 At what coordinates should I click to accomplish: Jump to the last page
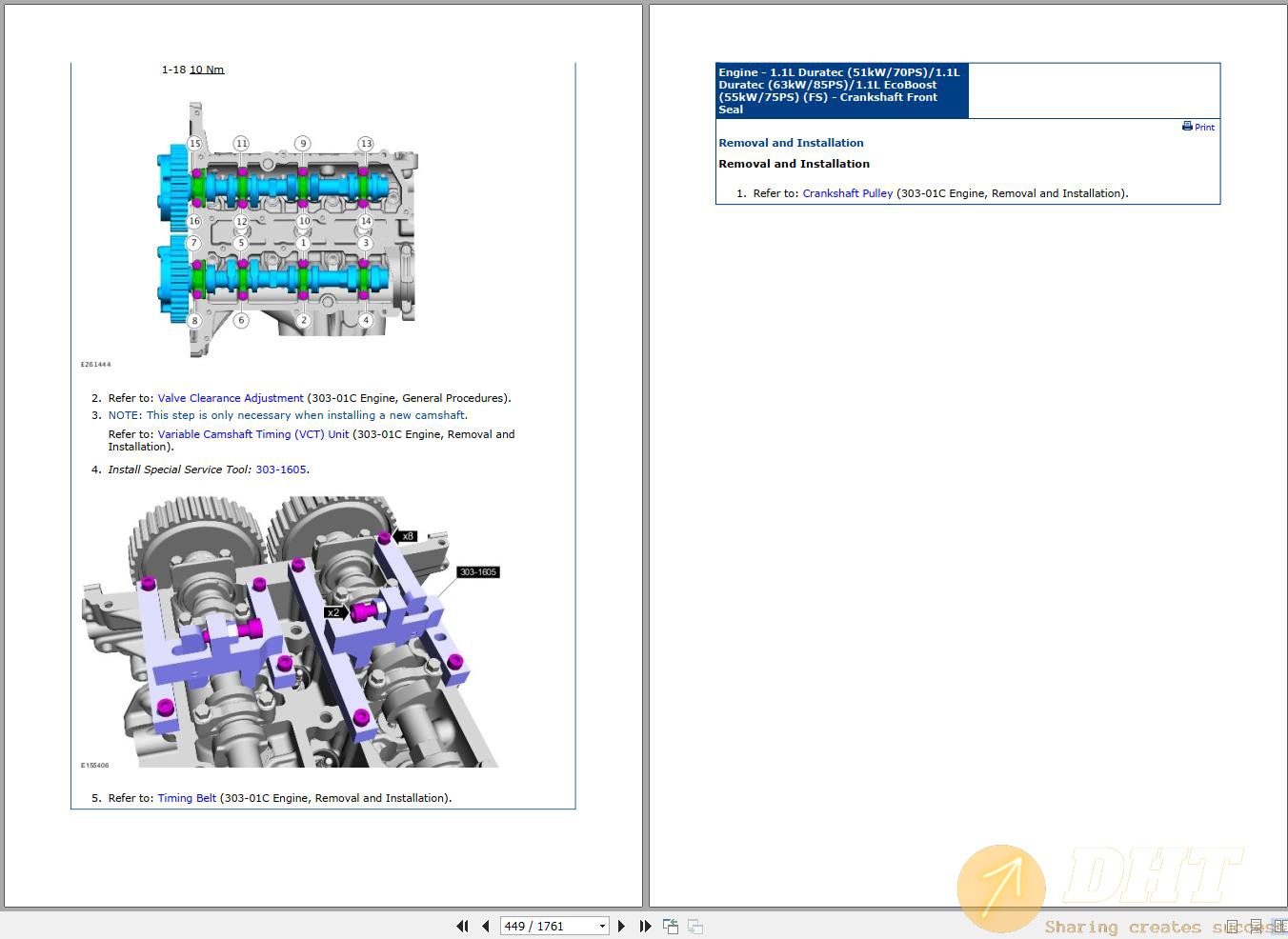(646, 926)
